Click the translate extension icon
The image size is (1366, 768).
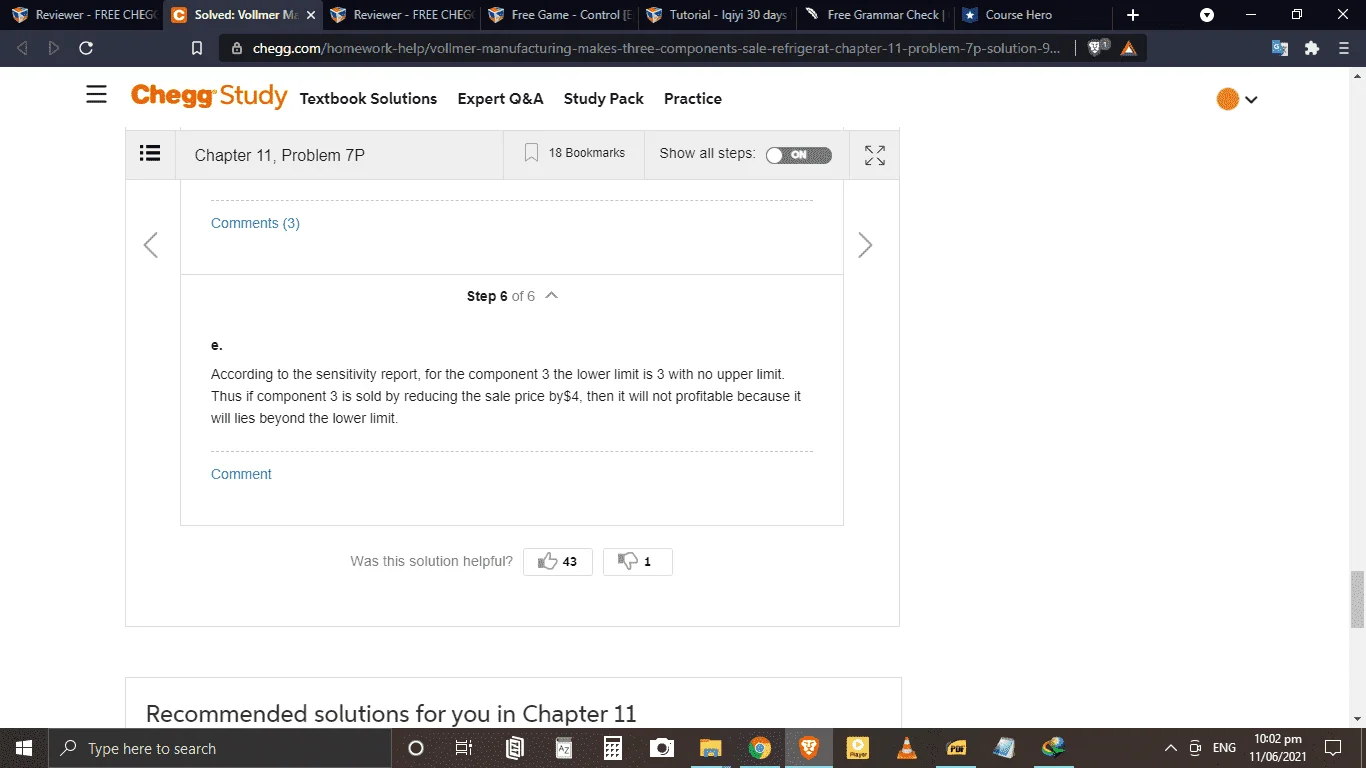(1280, 48)
